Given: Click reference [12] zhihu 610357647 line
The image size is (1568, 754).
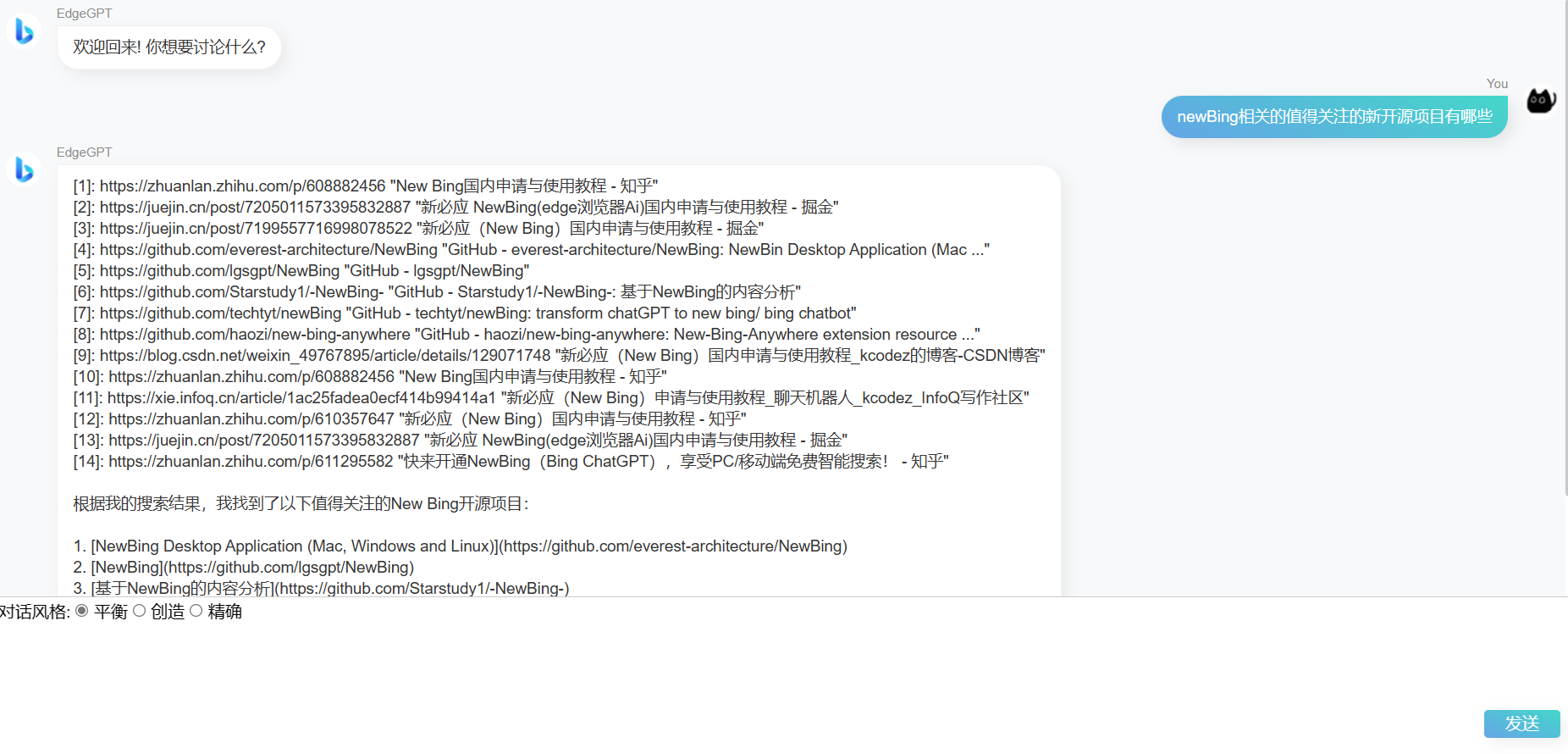Looking at the screenshot, I should click(x=410, y=419).
